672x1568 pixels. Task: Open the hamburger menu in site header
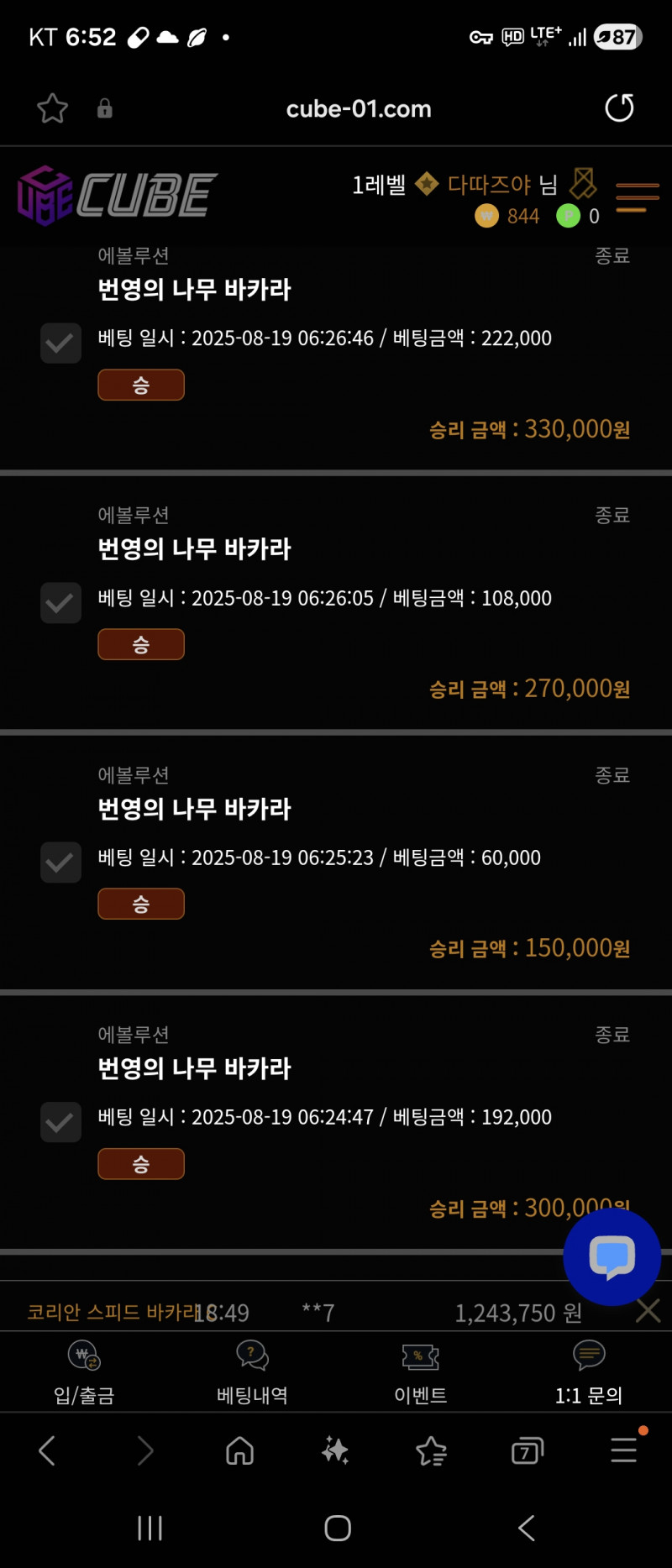click(637, 197)
